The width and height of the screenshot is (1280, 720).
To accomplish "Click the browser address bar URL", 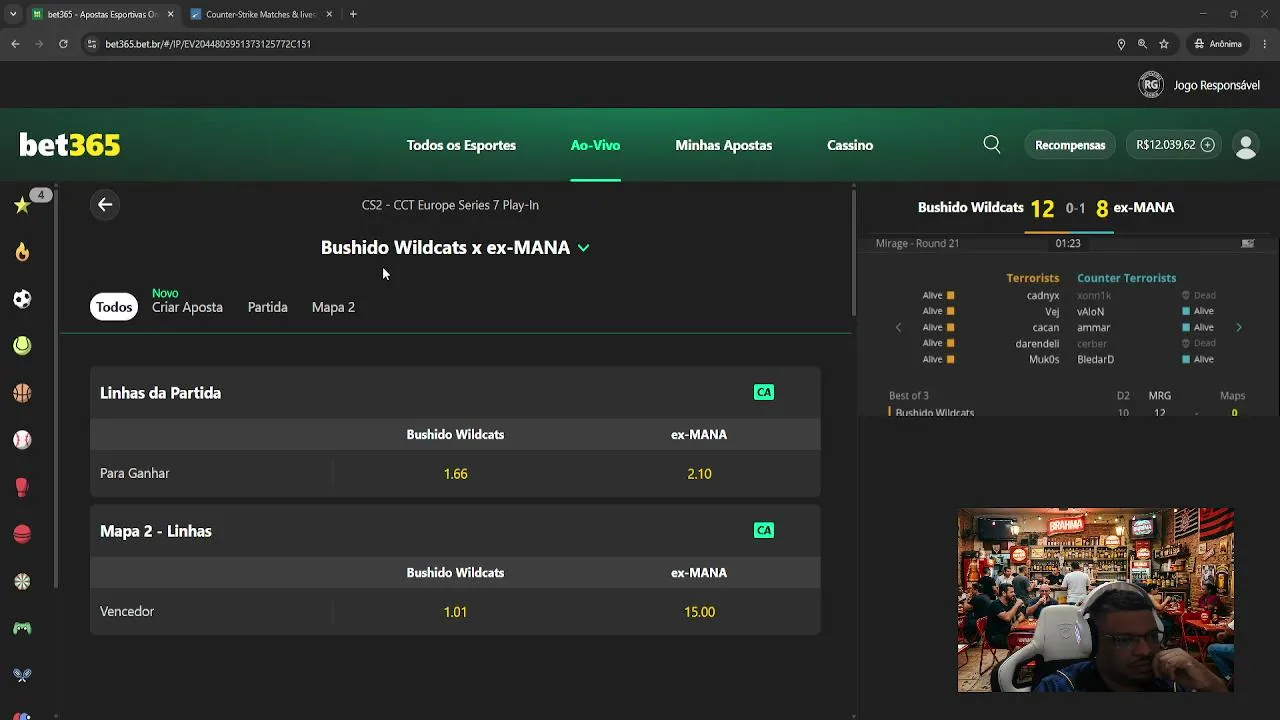I will pyautogui.click(x=208, y=44).
